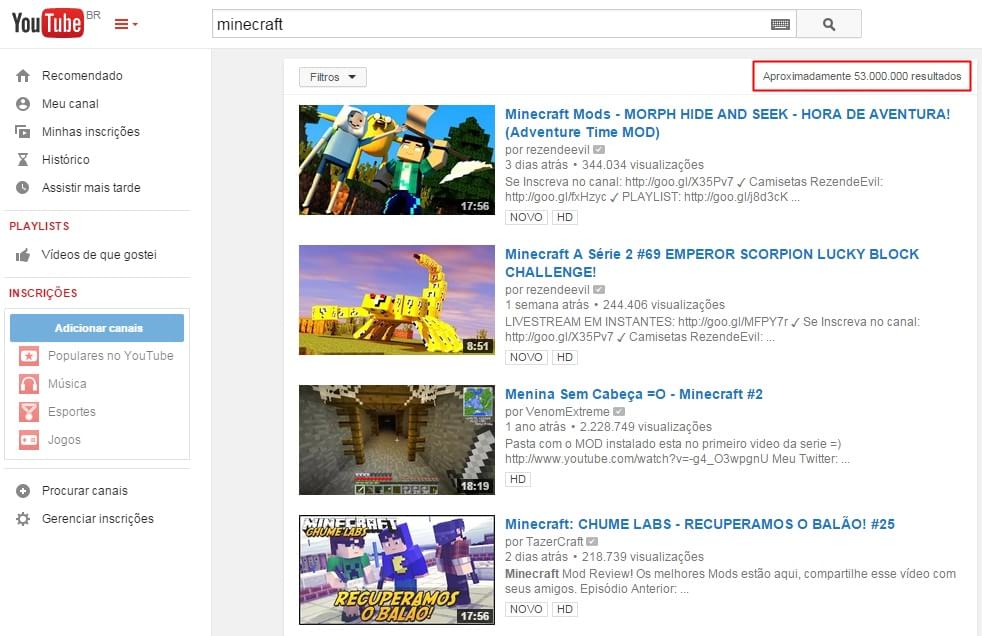Open the MORPH HIDE AND SEEK video title
Screen dimensions: 982x636
pyautogui.click(x=728, y=123)
